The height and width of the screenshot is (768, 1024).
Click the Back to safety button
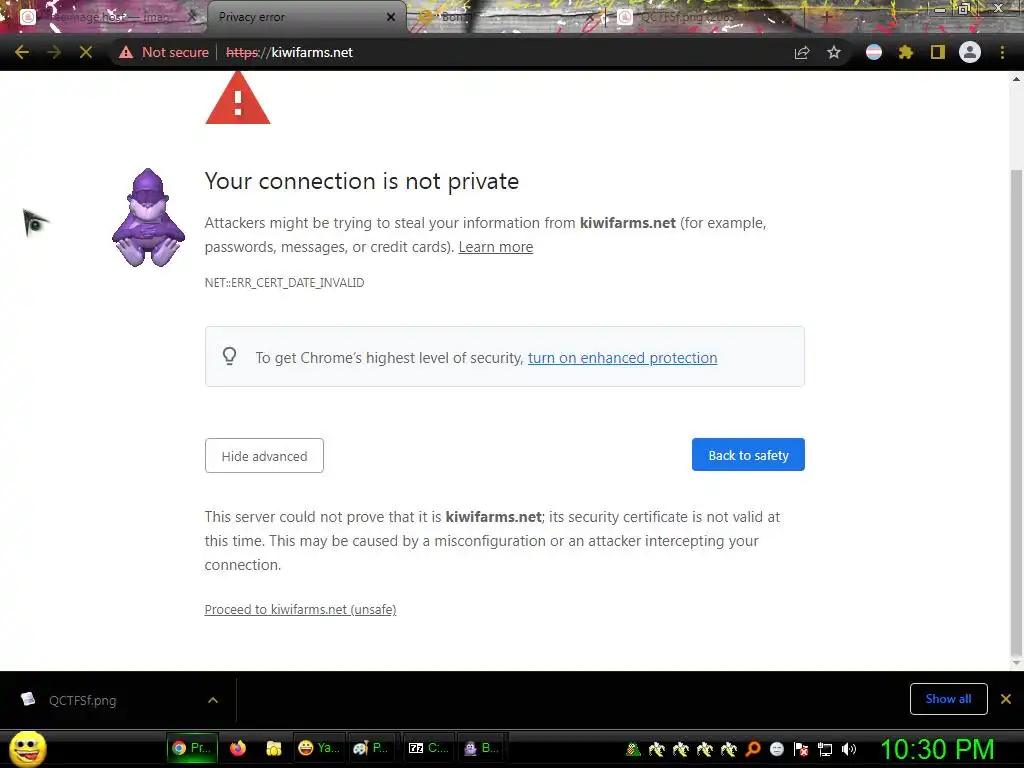coord(748,455)
